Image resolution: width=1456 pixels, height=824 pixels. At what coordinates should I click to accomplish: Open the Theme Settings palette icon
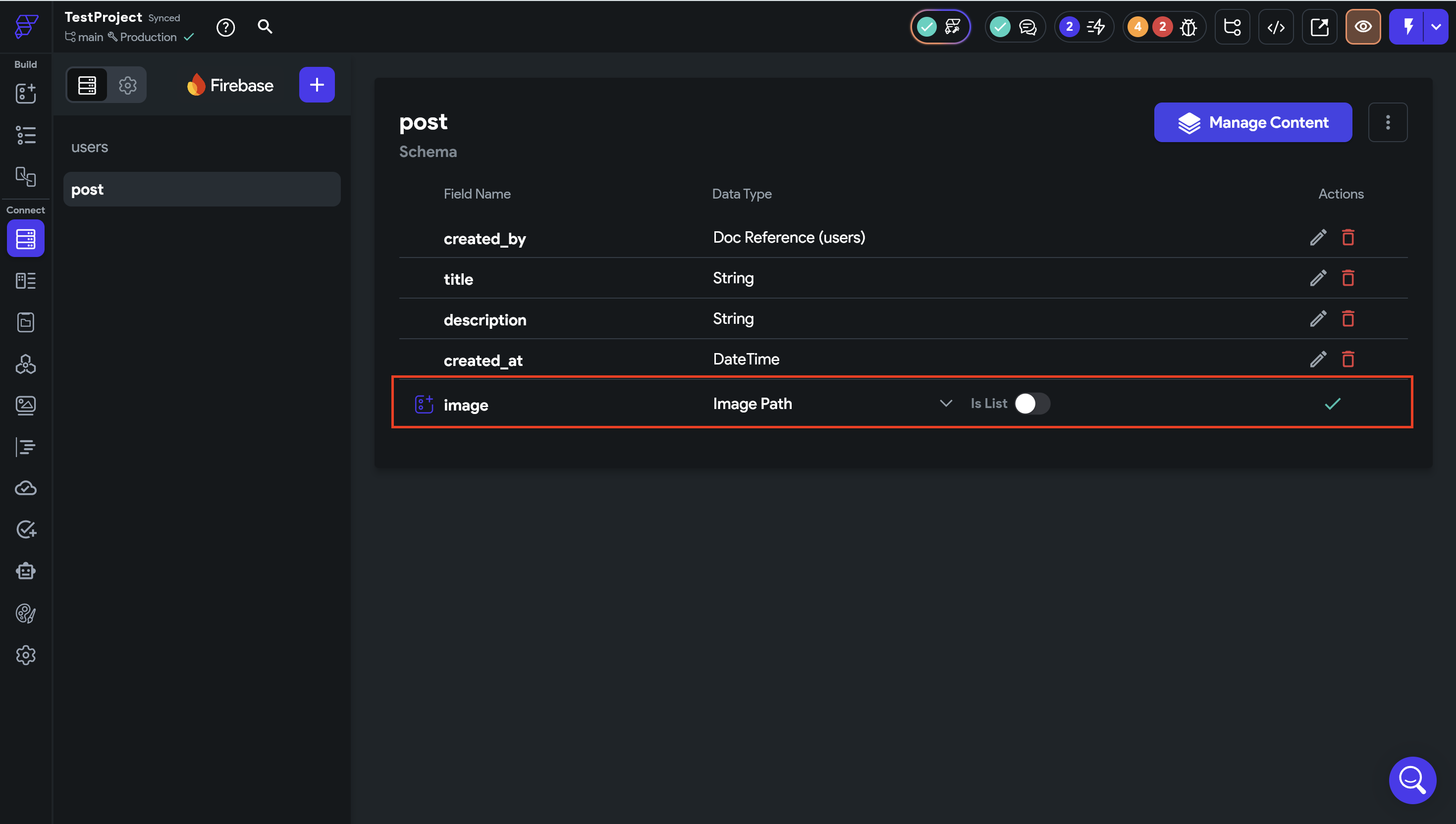[x=25, y=614]
